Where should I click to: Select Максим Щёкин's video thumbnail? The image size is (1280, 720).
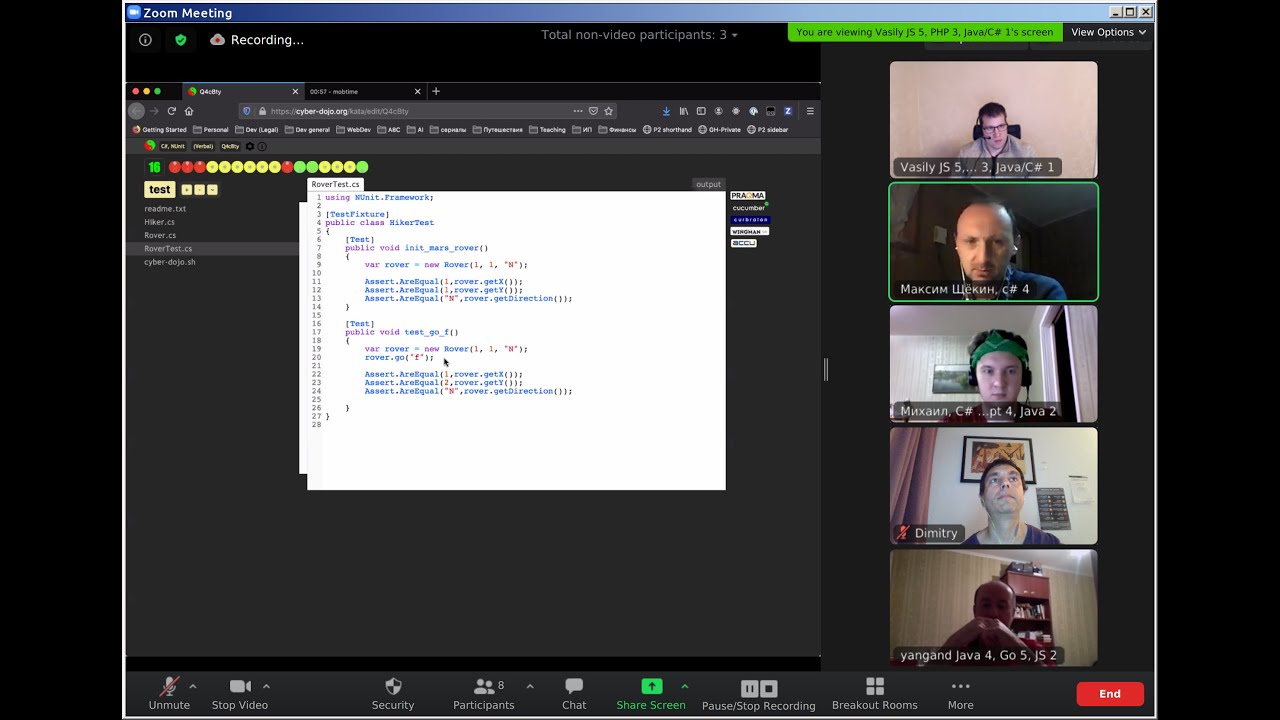click(994, 242)
